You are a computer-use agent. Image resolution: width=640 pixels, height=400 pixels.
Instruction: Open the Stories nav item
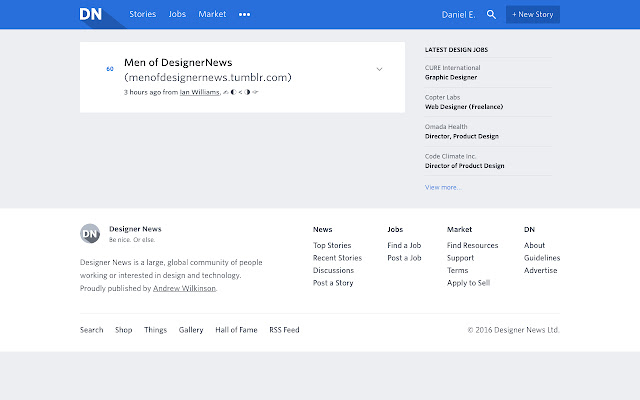(x=142, y=14)
